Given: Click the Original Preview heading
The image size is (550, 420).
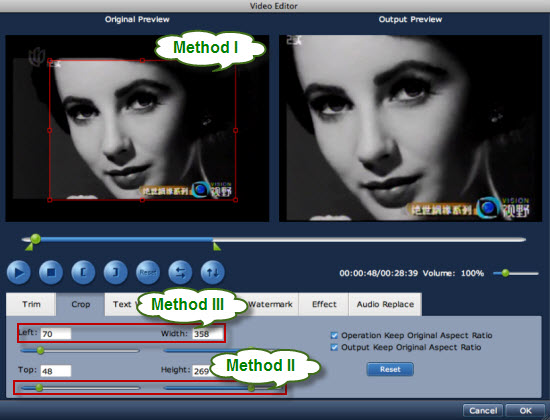Looking at the screenshot, I should (137, 19).
